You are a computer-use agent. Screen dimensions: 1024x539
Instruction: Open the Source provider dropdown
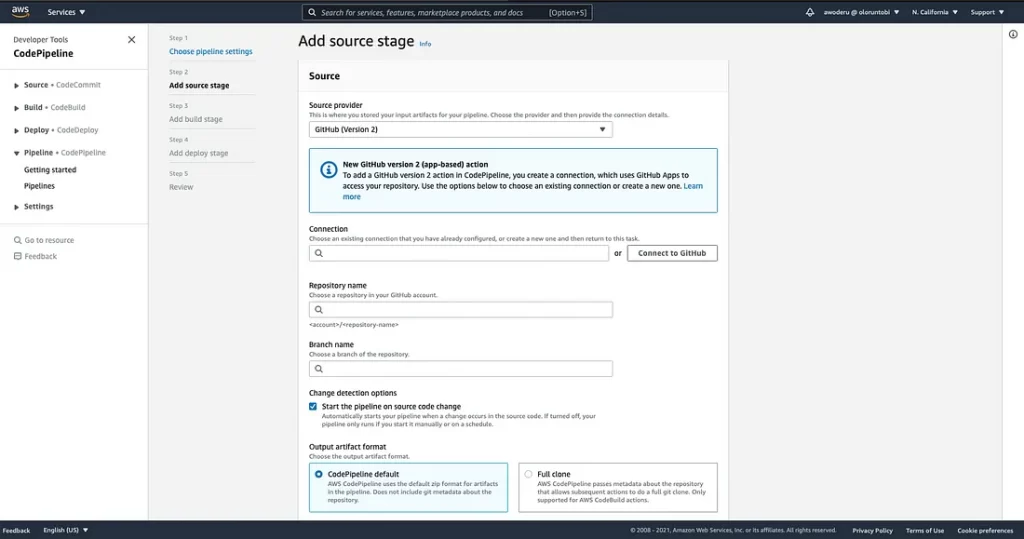[460, 130]
